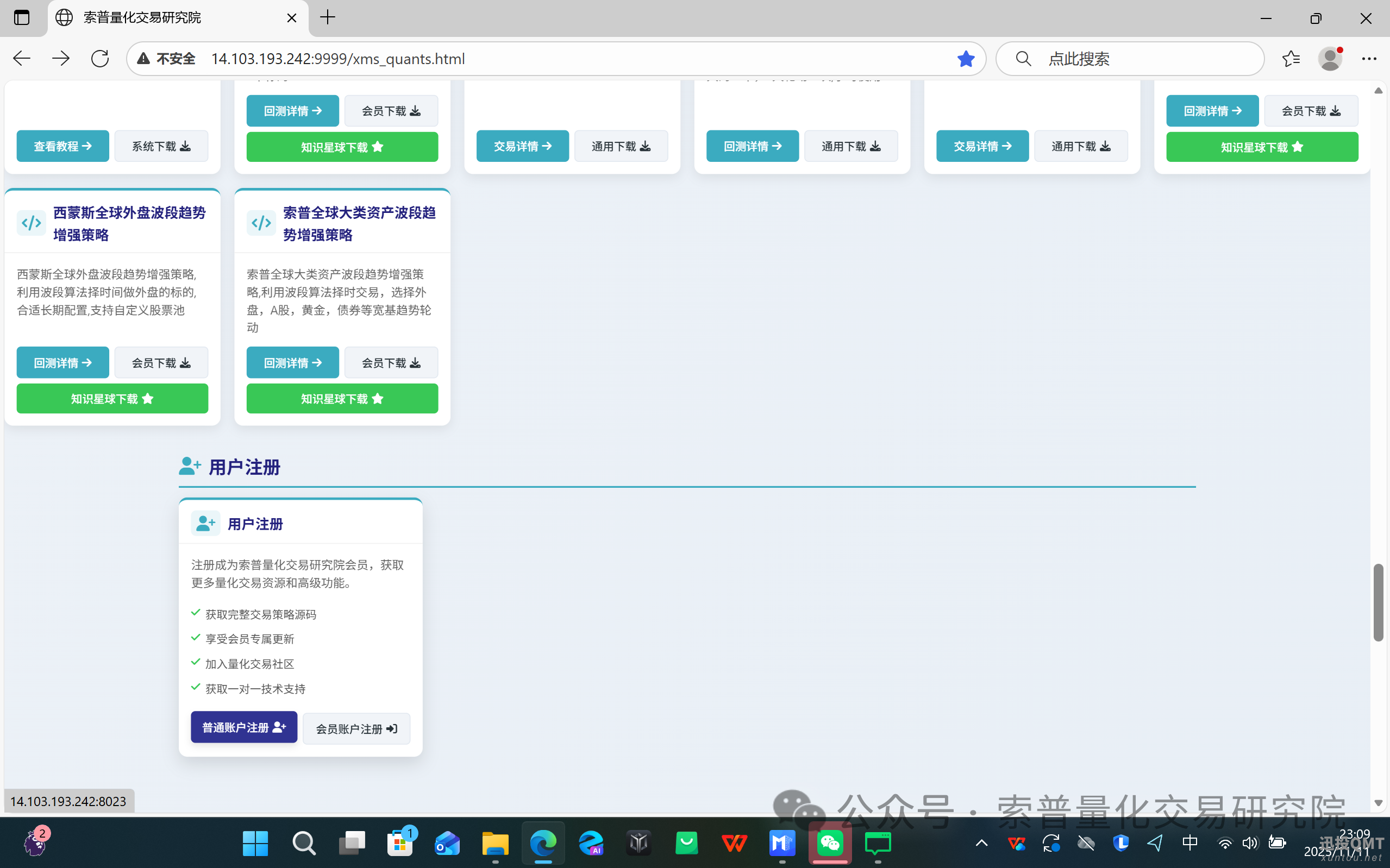This screenshot has height=868, width=1390.
Task: Open WeChat from the taskbar
Action: coord(830,844)
